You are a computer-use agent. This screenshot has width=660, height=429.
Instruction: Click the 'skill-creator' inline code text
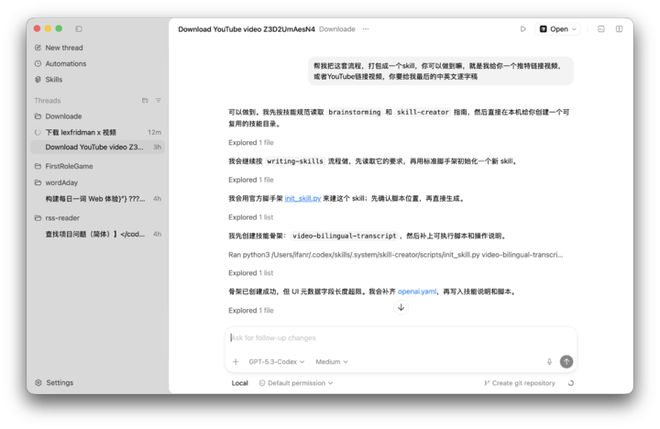423,112
